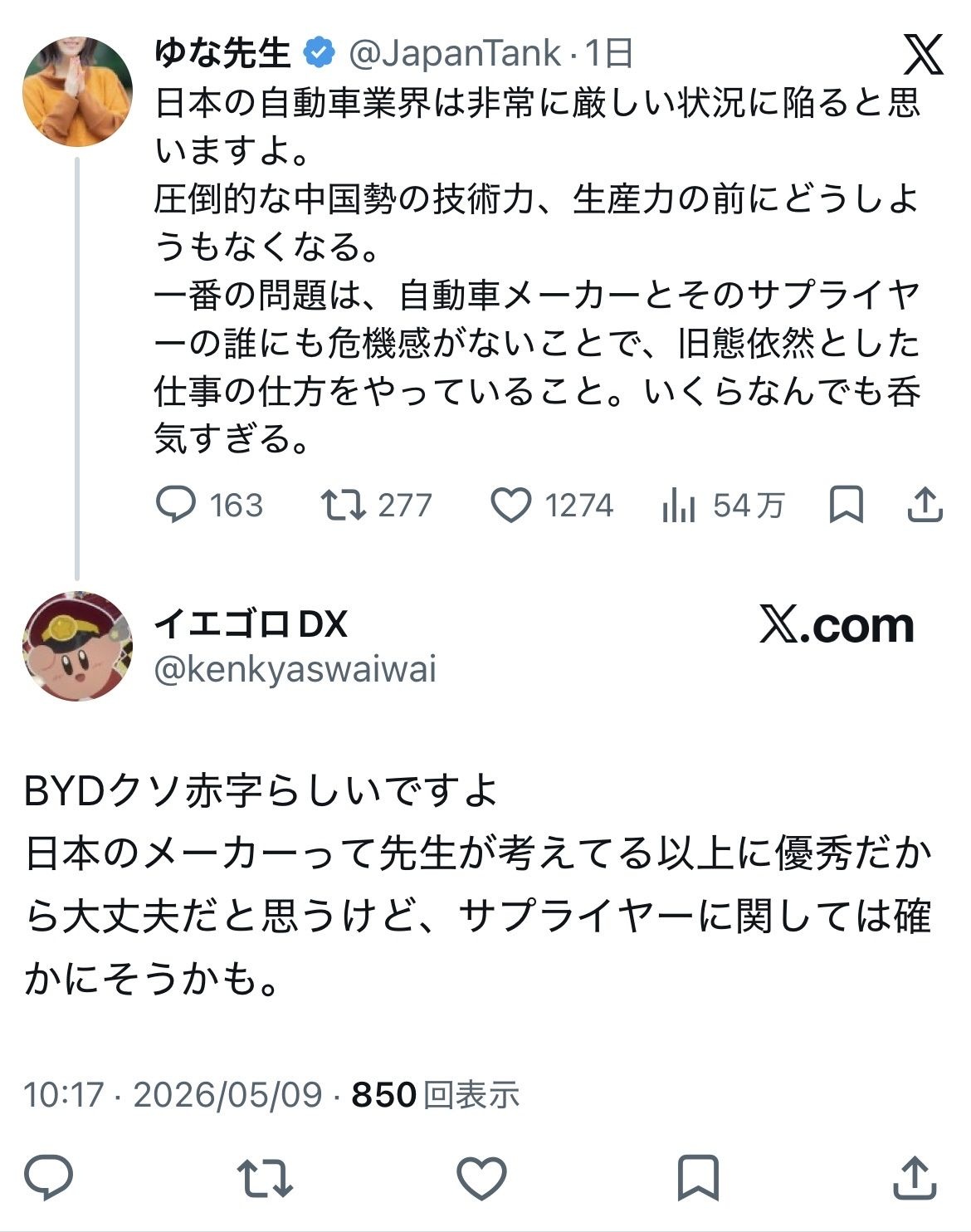Reply to イエゴロDX's post
Image resolution: width=971 pixels, height=1232 pixels.
pyautogui.click(x=49, y=1176)
